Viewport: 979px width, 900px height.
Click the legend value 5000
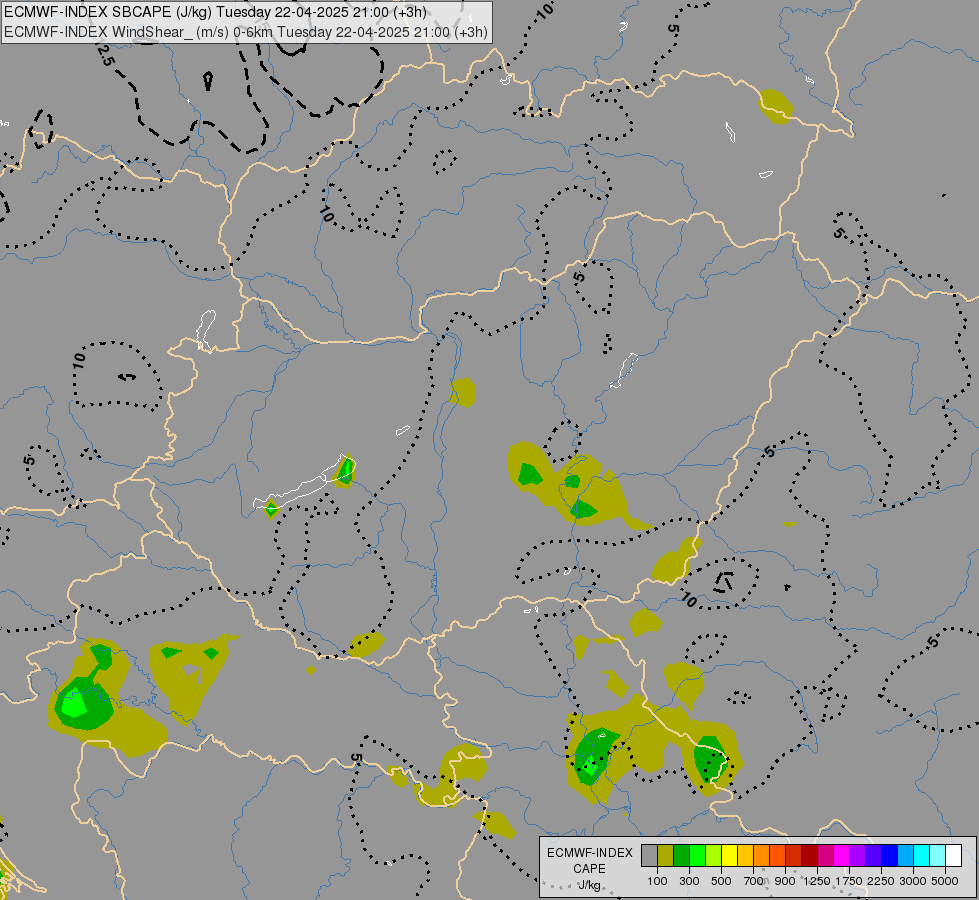(945, 881)
